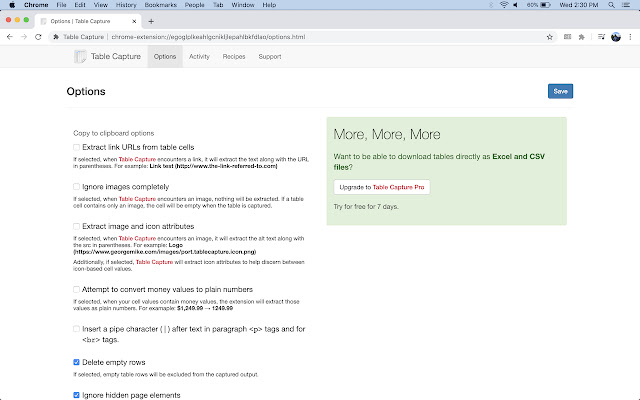Open the Chrome three-dot menu
This screenshot has width=640, height=400.
629,37
